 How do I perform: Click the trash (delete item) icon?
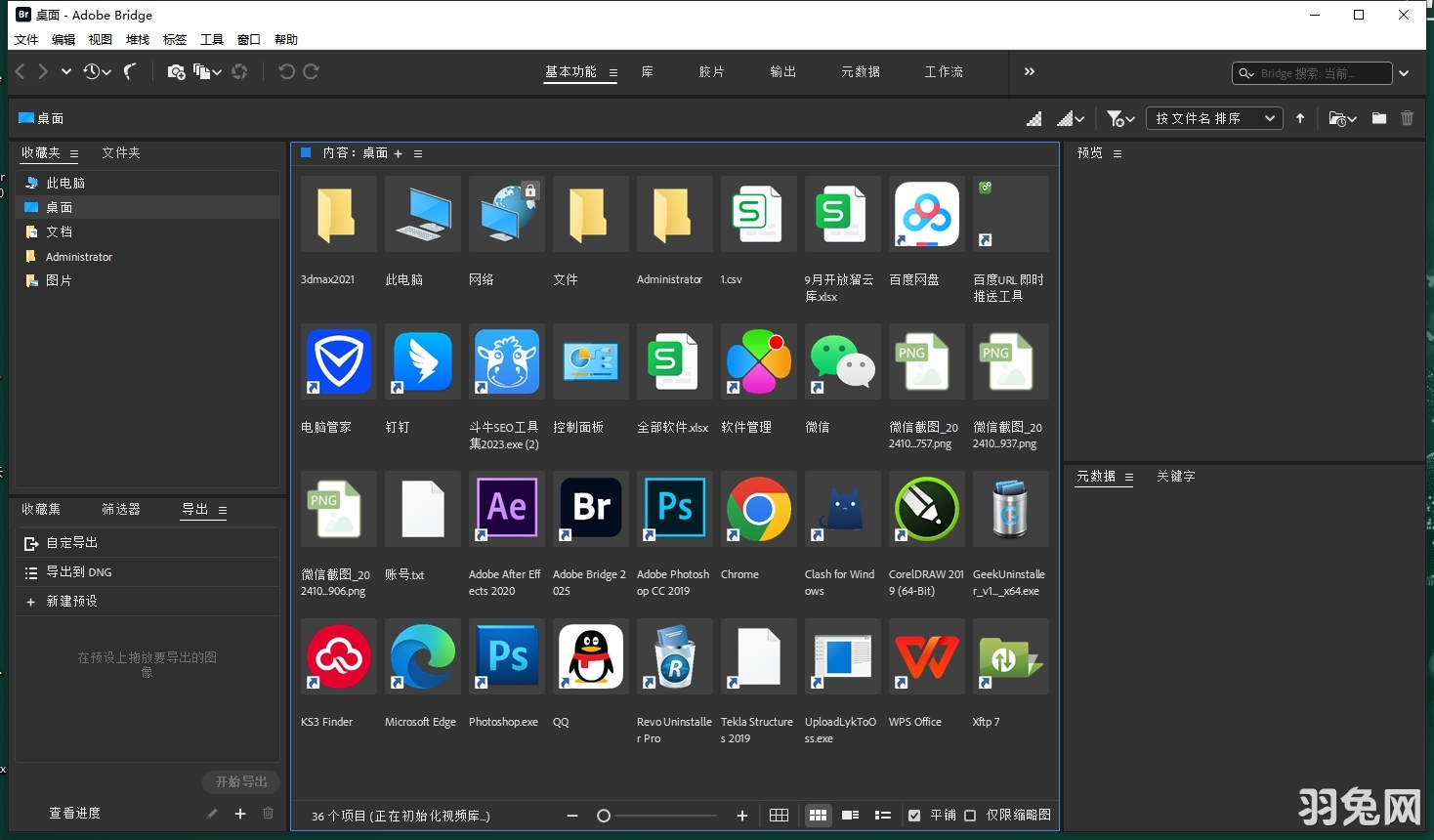(x=1408, y=118)
